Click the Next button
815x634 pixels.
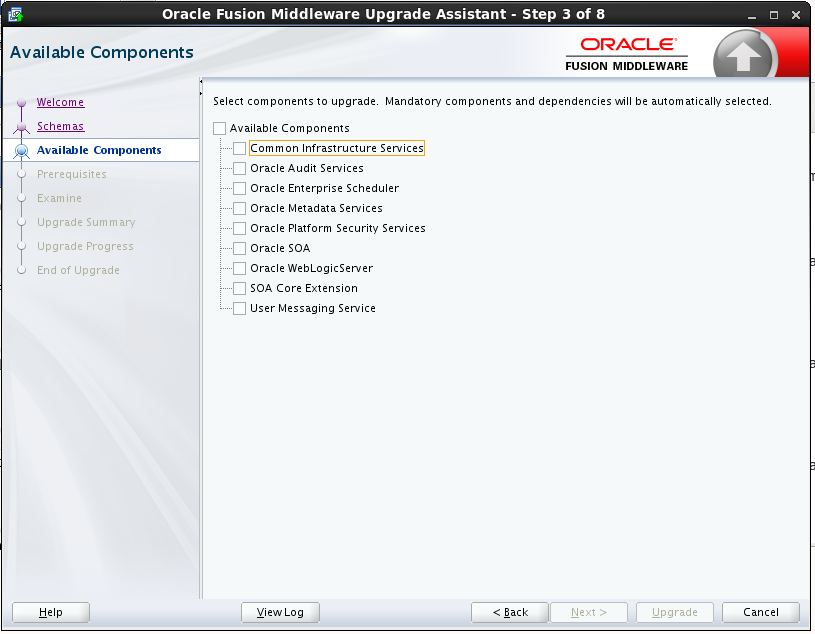(x=589, y=612)
